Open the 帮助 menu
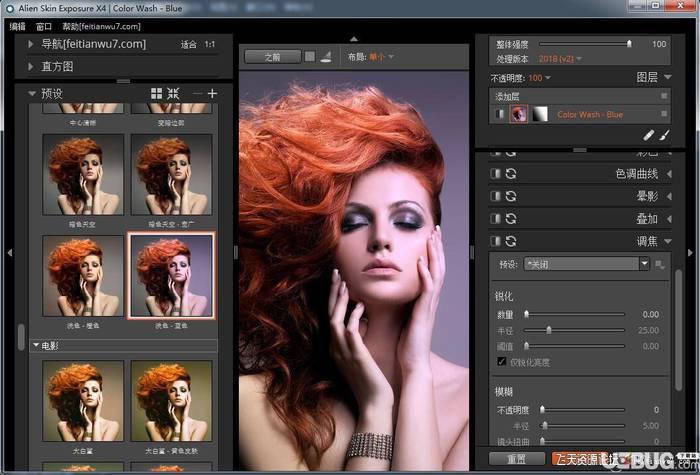The width and height of the screenshot is (700, 475). tap(101, 26)
